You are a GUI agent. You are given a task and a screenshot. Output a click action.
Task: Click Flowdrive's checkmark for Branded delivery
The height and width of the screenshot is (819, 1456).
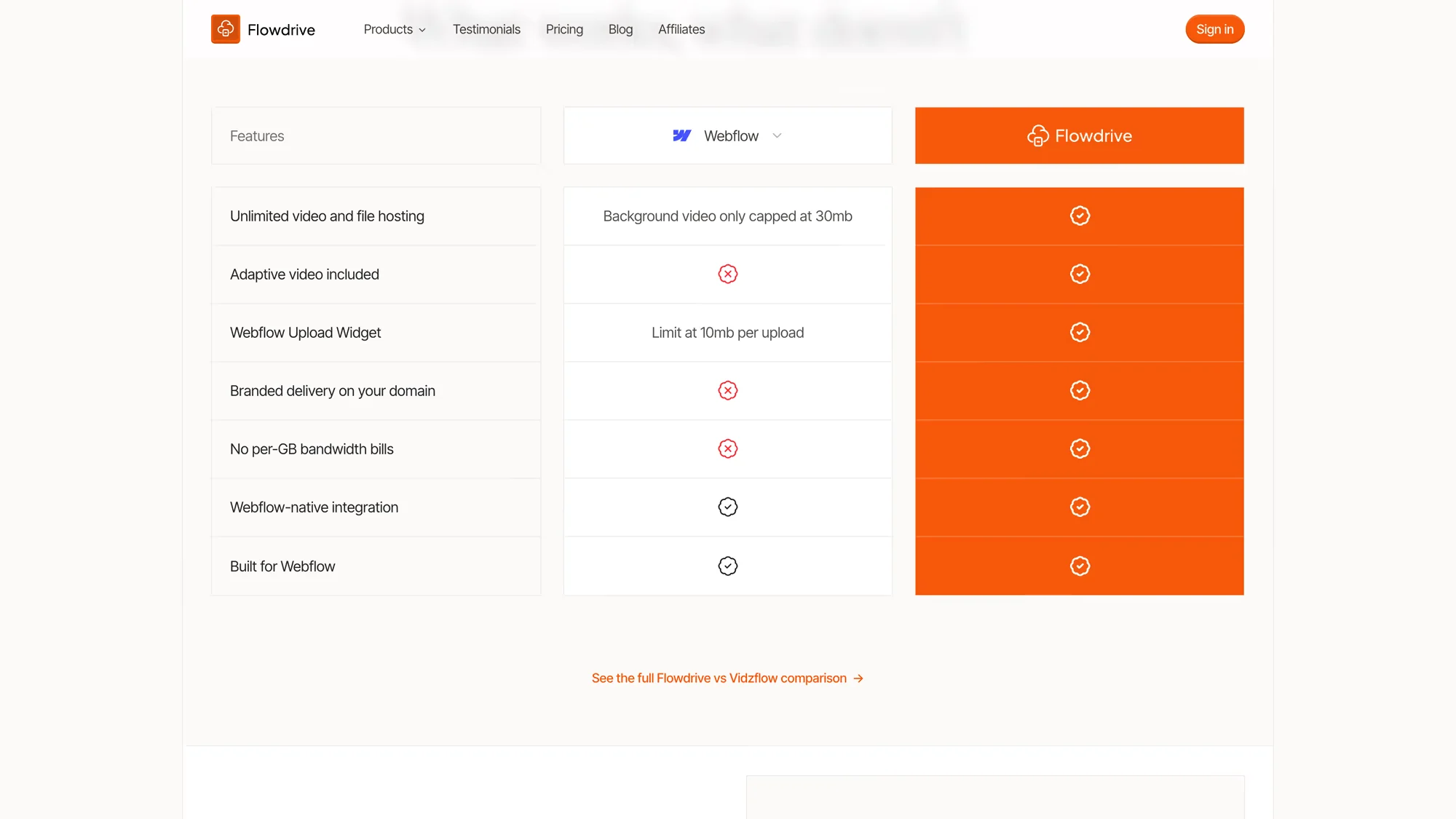coord(1080,391)
